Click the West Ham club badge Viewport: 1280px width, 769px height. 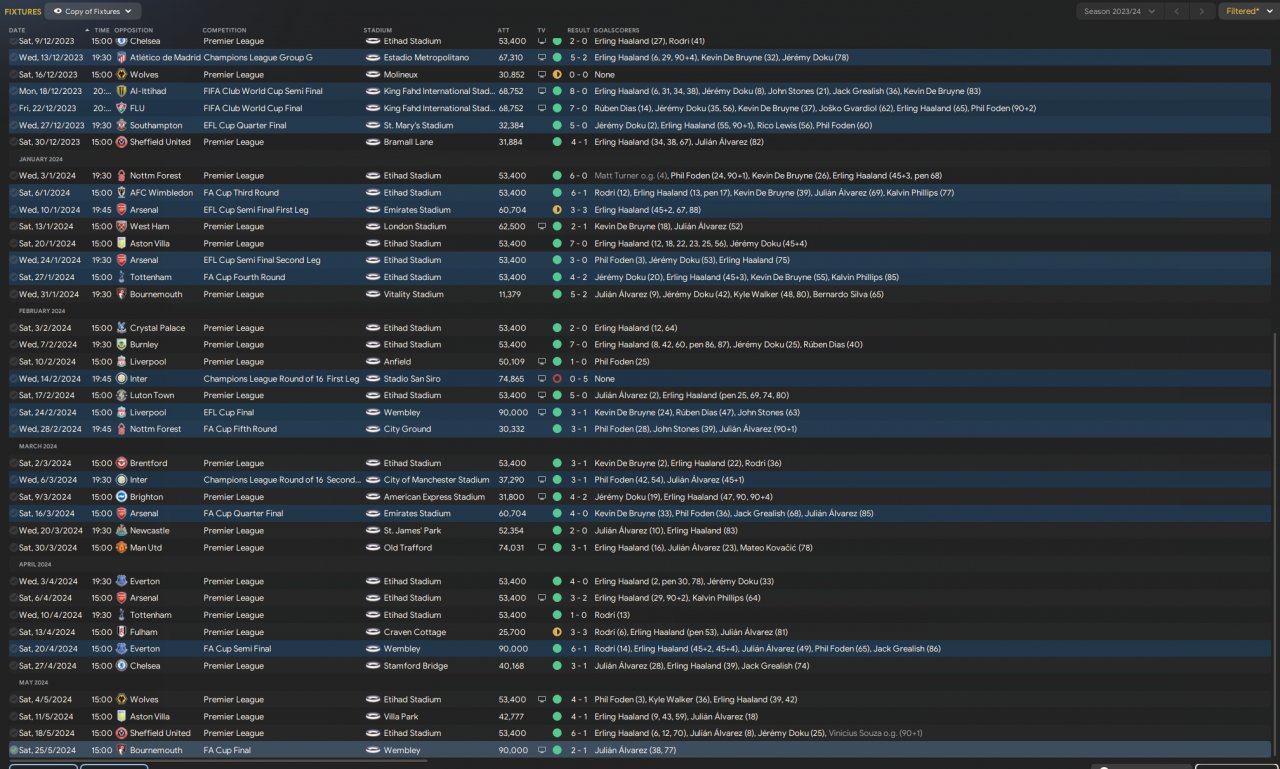(x=121, y=227)
